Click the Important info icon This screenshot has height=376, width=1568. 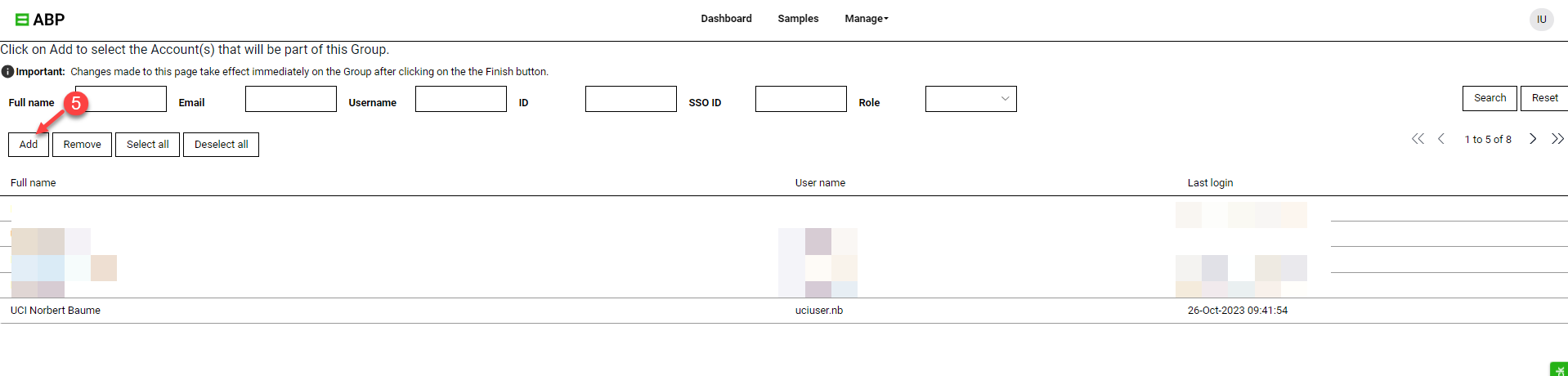[7, 72]
